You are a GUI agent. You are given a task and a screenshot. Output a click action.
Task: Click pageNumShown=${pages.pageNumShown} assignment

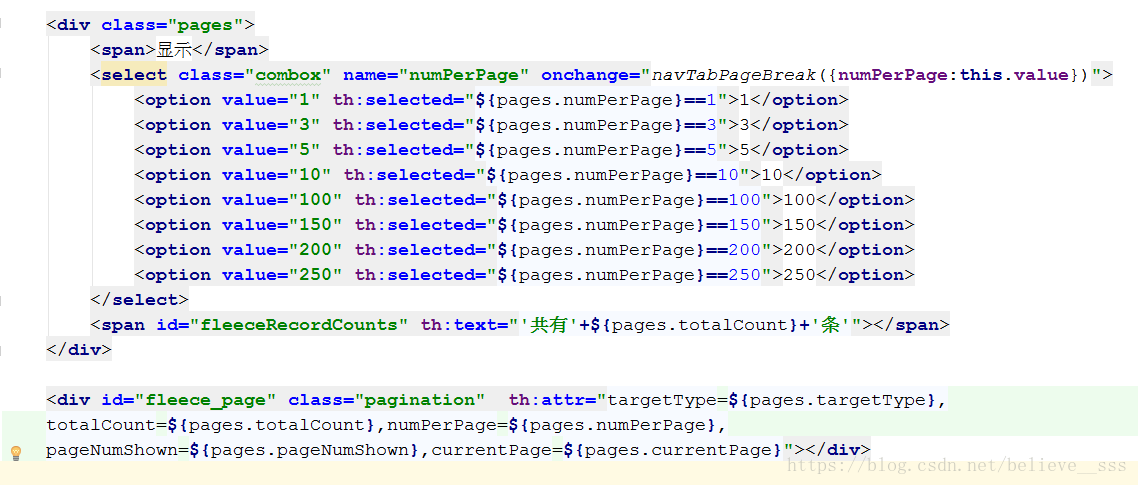point(234,450)
